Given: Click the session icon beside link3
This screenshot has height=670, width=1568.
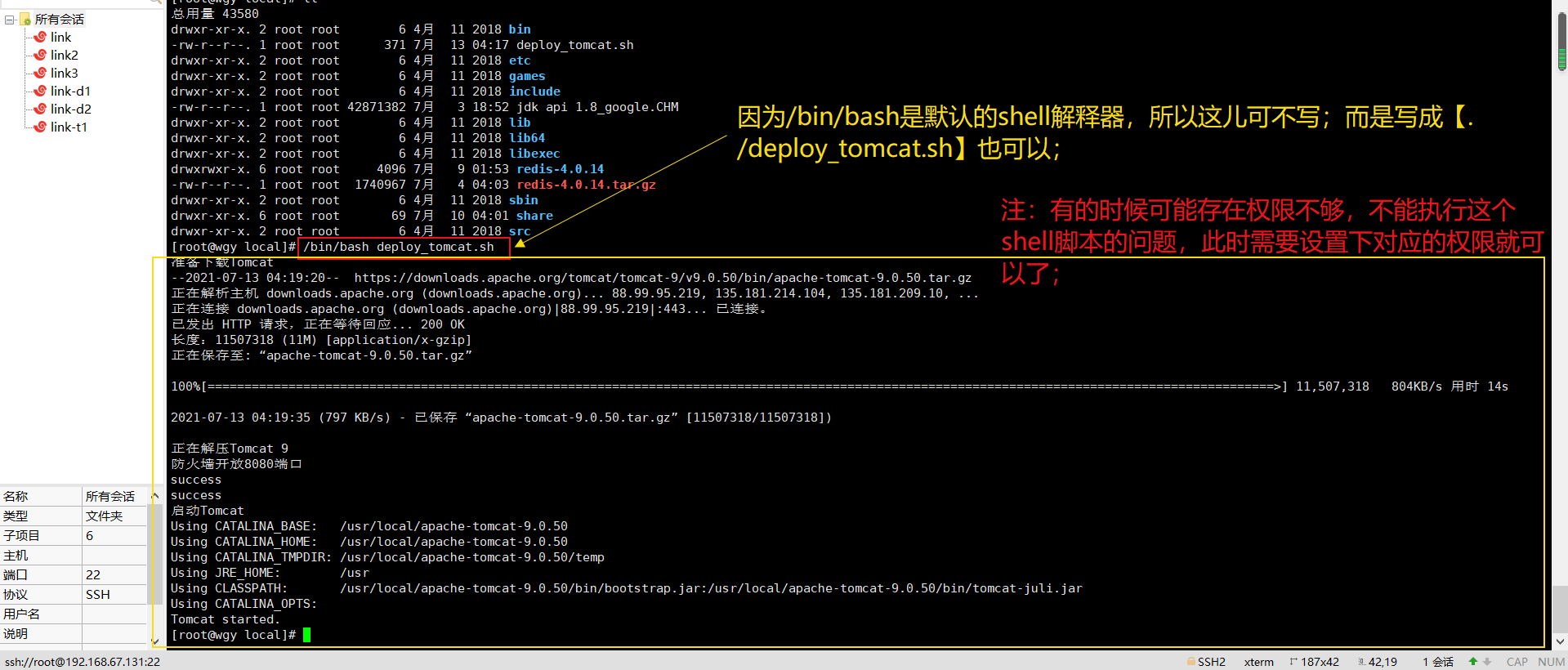Looking at the screenshot, I should (39, 73).
